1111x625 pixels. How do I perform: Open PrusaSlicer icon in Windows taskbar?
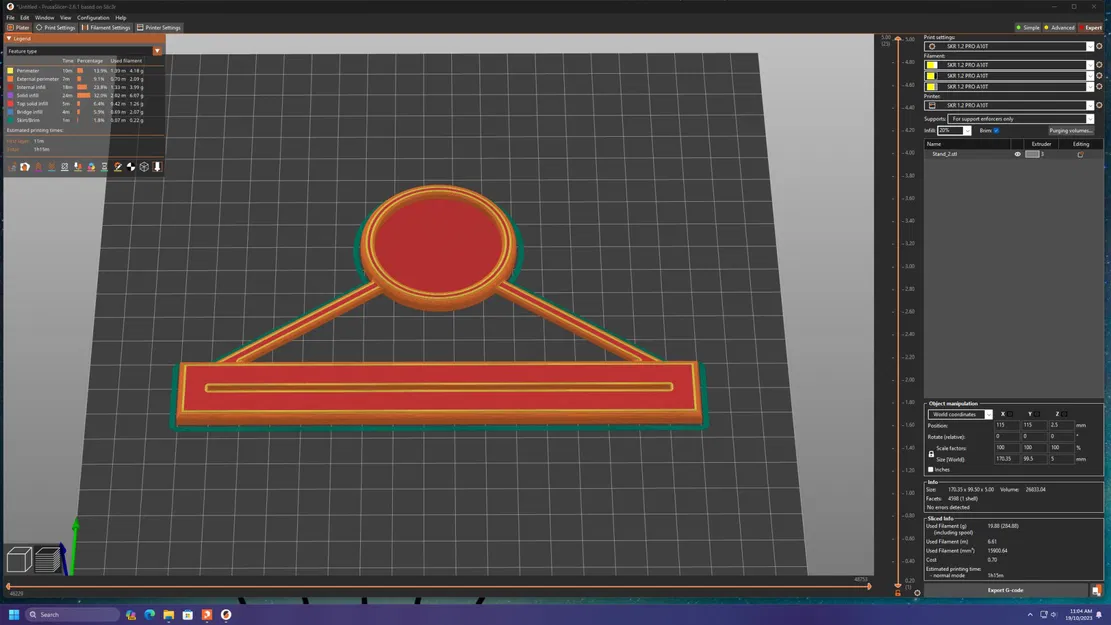[226, 614]
